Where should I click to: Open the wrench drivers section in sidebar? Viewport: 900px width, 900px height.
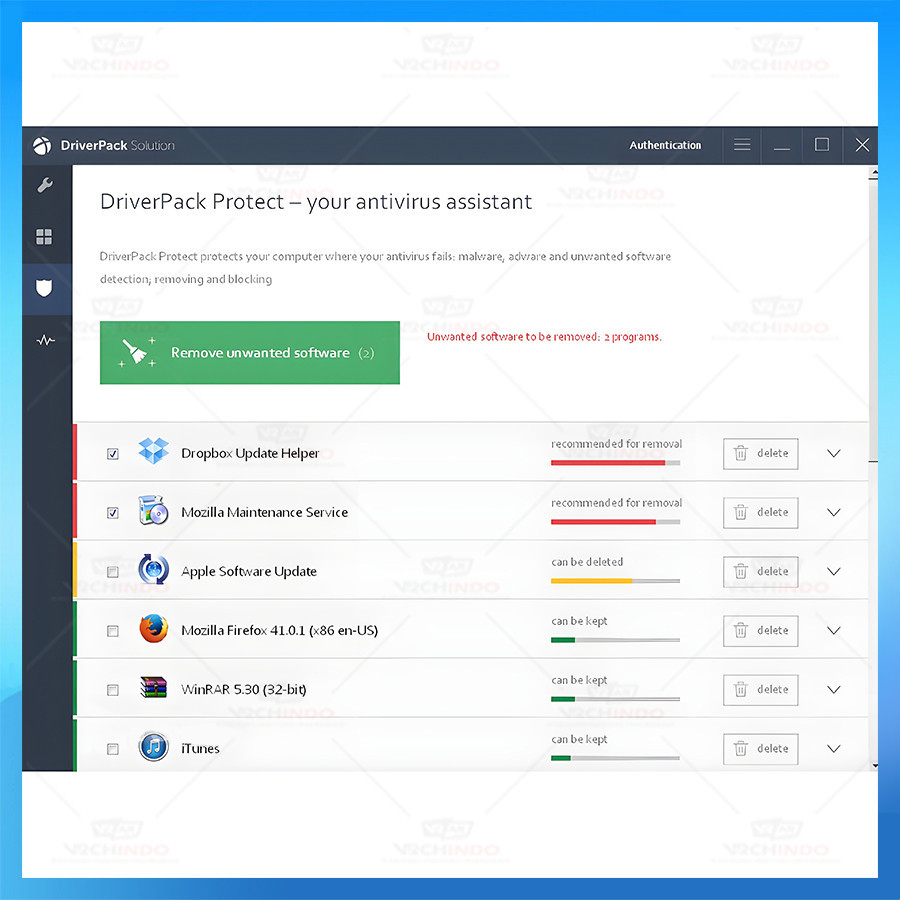(x=45, y=185)
